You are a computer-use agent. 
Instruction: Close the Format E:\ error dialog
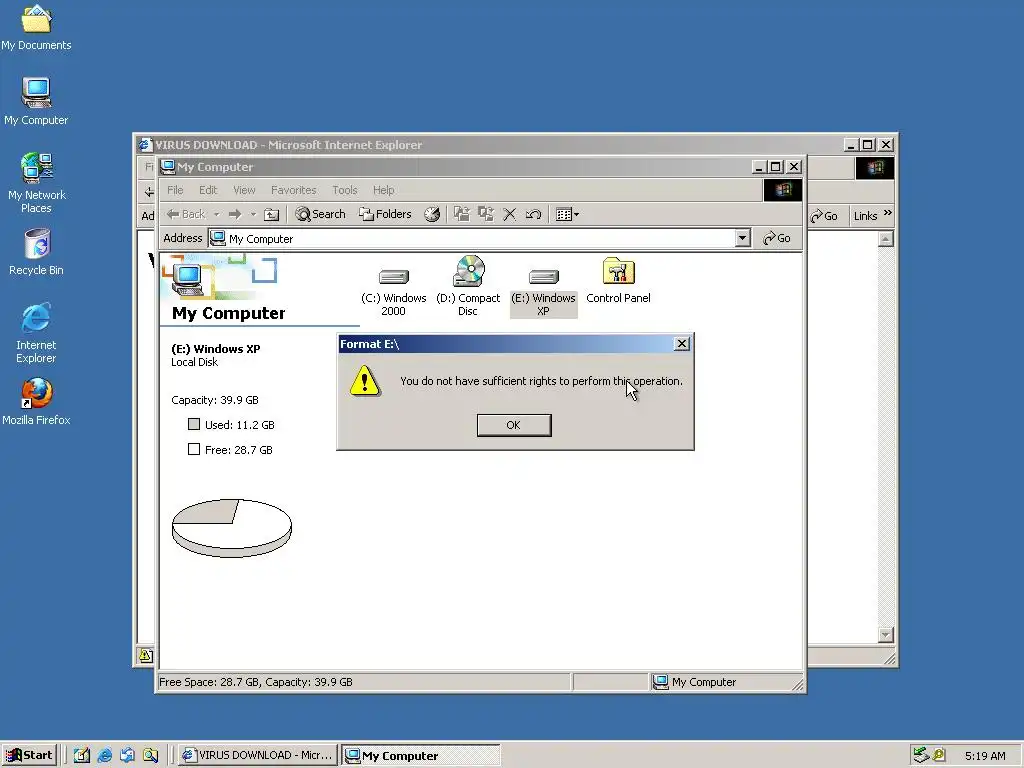tap(681, 344)
